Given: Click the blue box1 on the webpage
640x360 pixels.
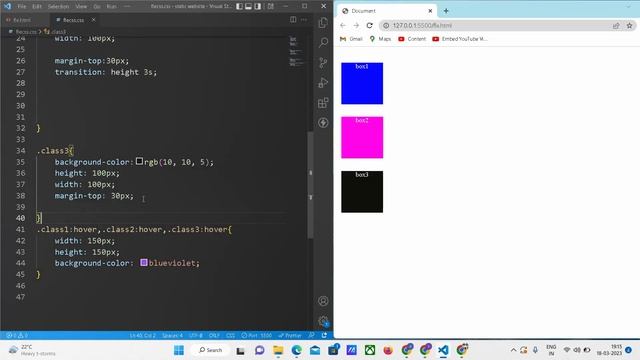Looking at the screenshot, I should tap(362, 83).
